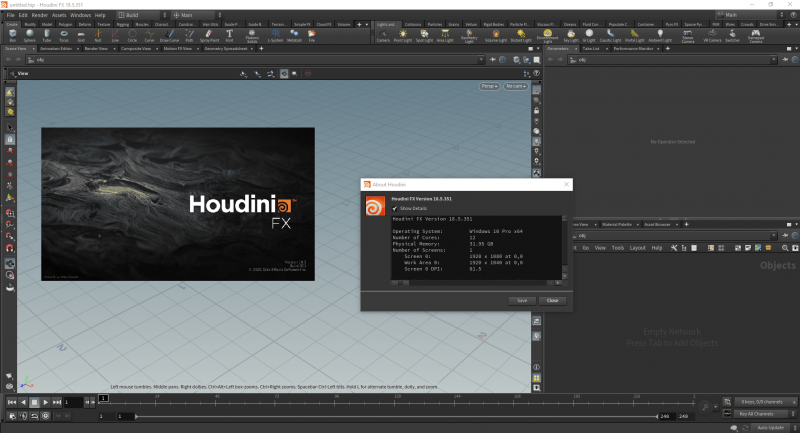Select the Null shelf tool

tap(98, 35)
